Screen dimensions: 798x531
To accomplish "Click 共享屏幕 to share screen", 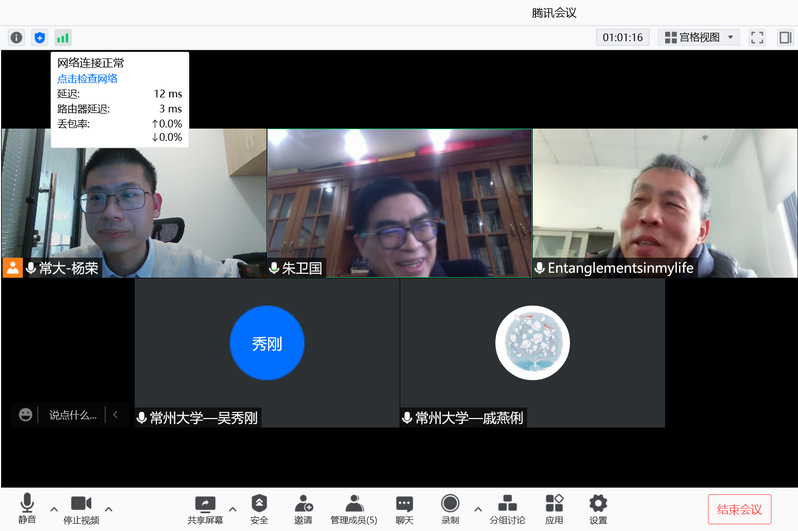I will coord(205,508).
